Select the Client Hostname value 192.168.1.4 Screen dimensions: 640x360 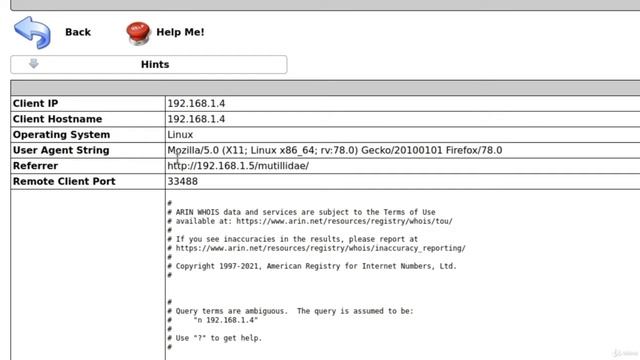coord(196,119)
